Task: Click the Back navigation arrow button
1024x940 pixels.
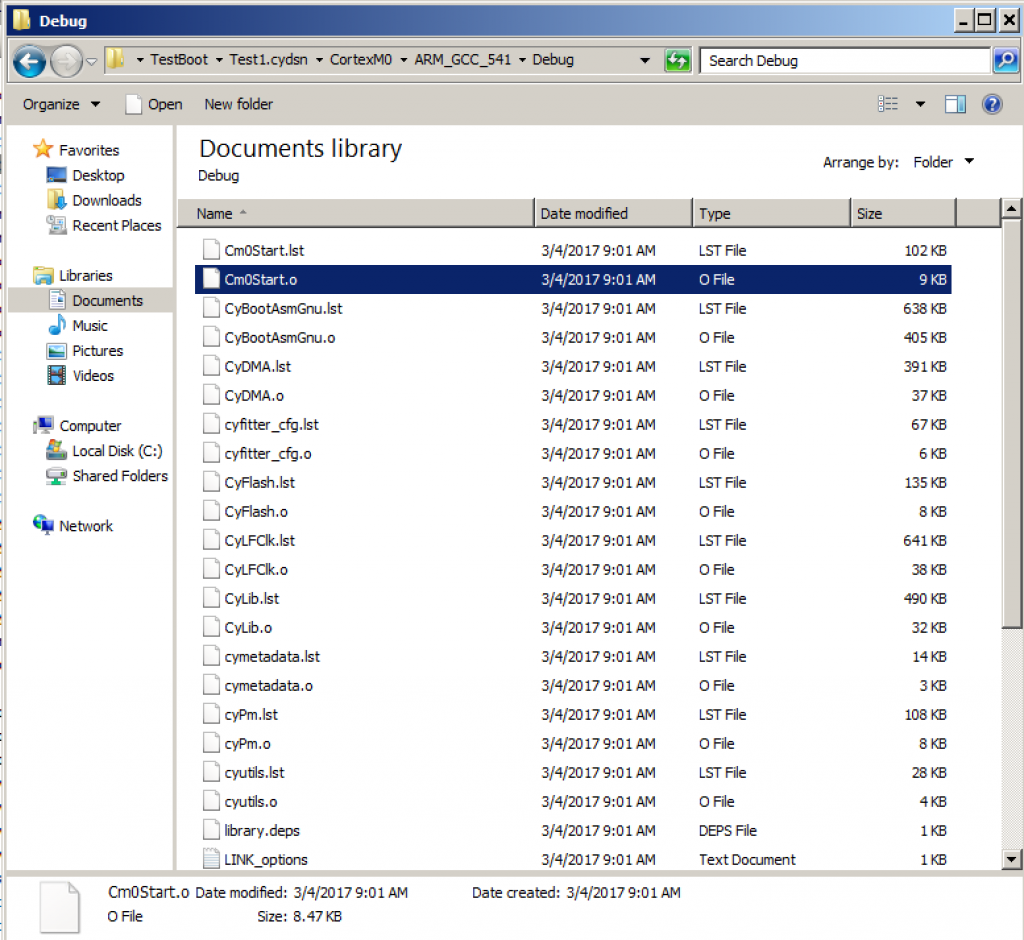Action: point(30,61)
